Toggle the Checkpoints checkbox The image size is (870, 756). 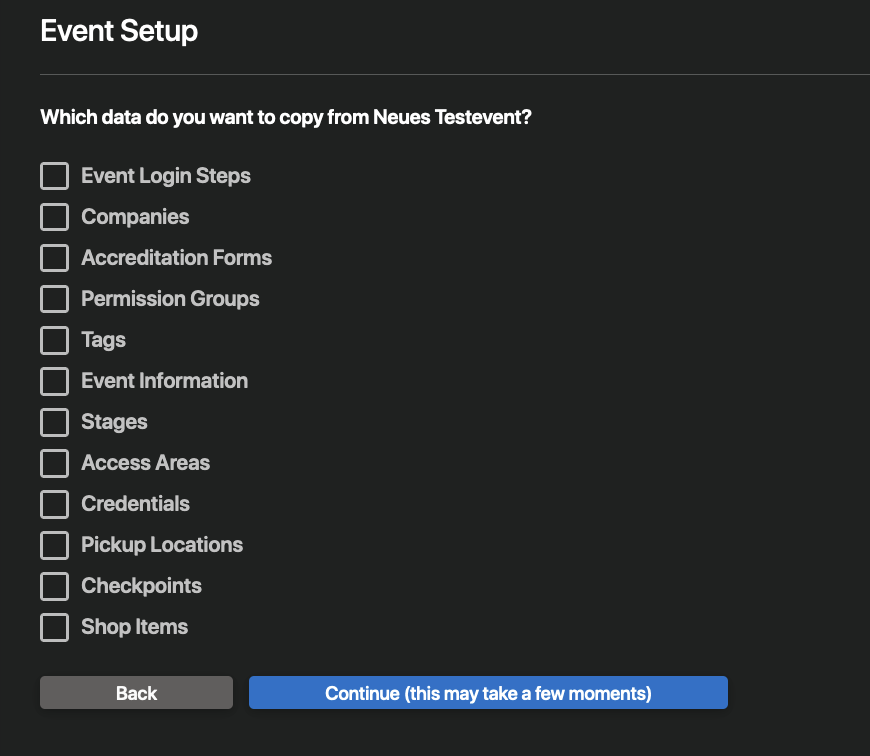pos(54,586)
